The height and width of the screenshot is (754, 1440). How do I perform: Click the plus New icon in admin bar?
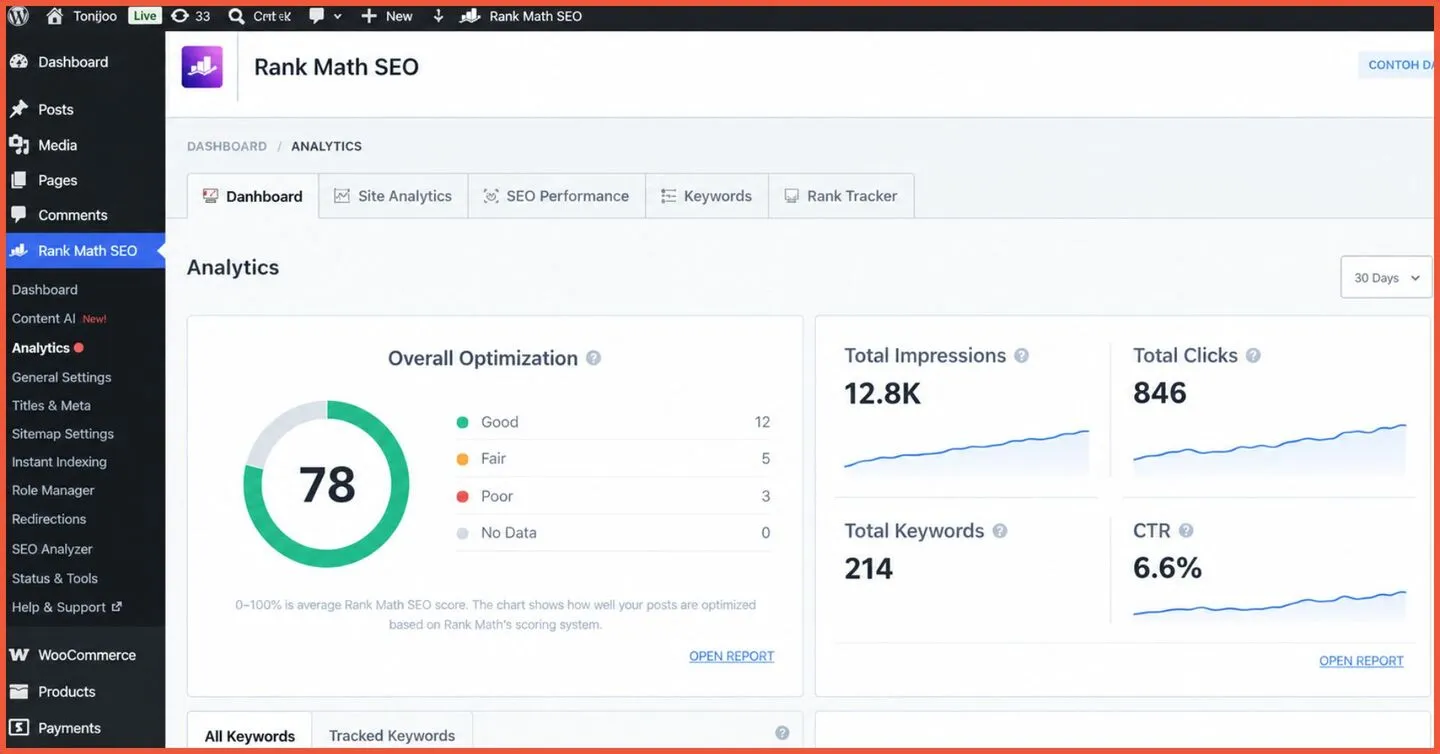(369, 16)
